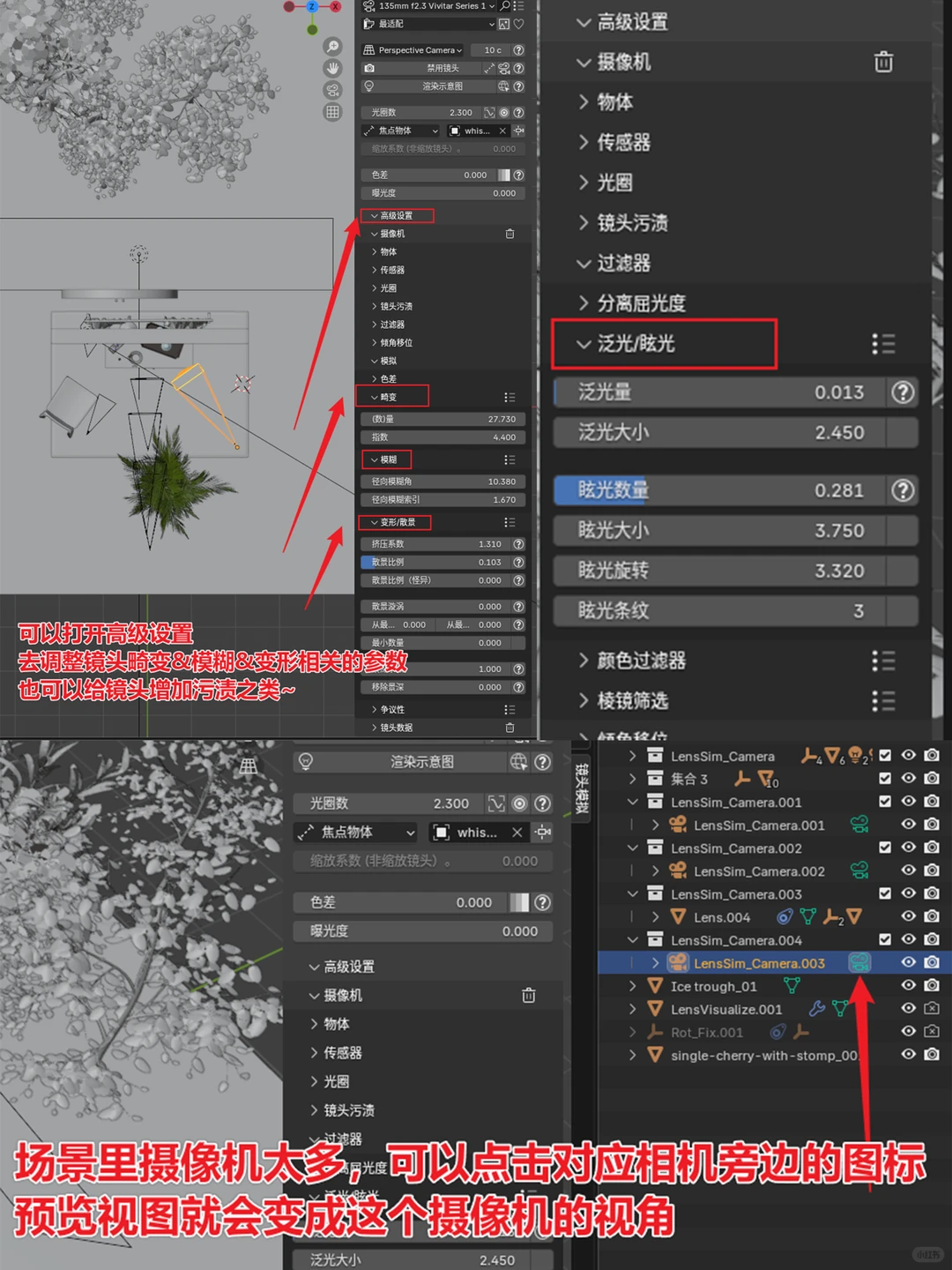Select the magnifier zoom gizmo in the viewport

point(333,47)
